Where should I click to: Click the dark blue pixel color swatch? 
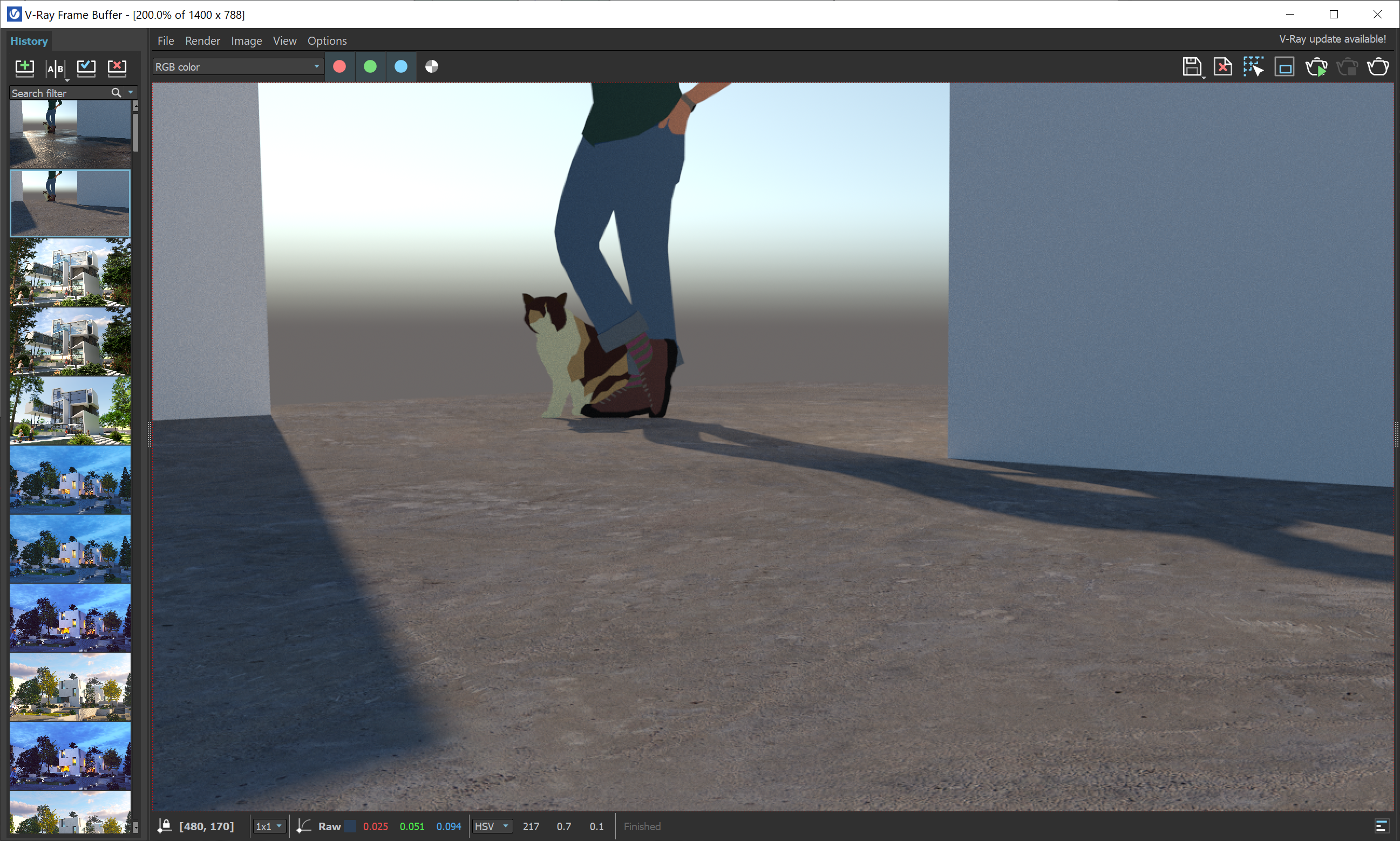(351, 826)
